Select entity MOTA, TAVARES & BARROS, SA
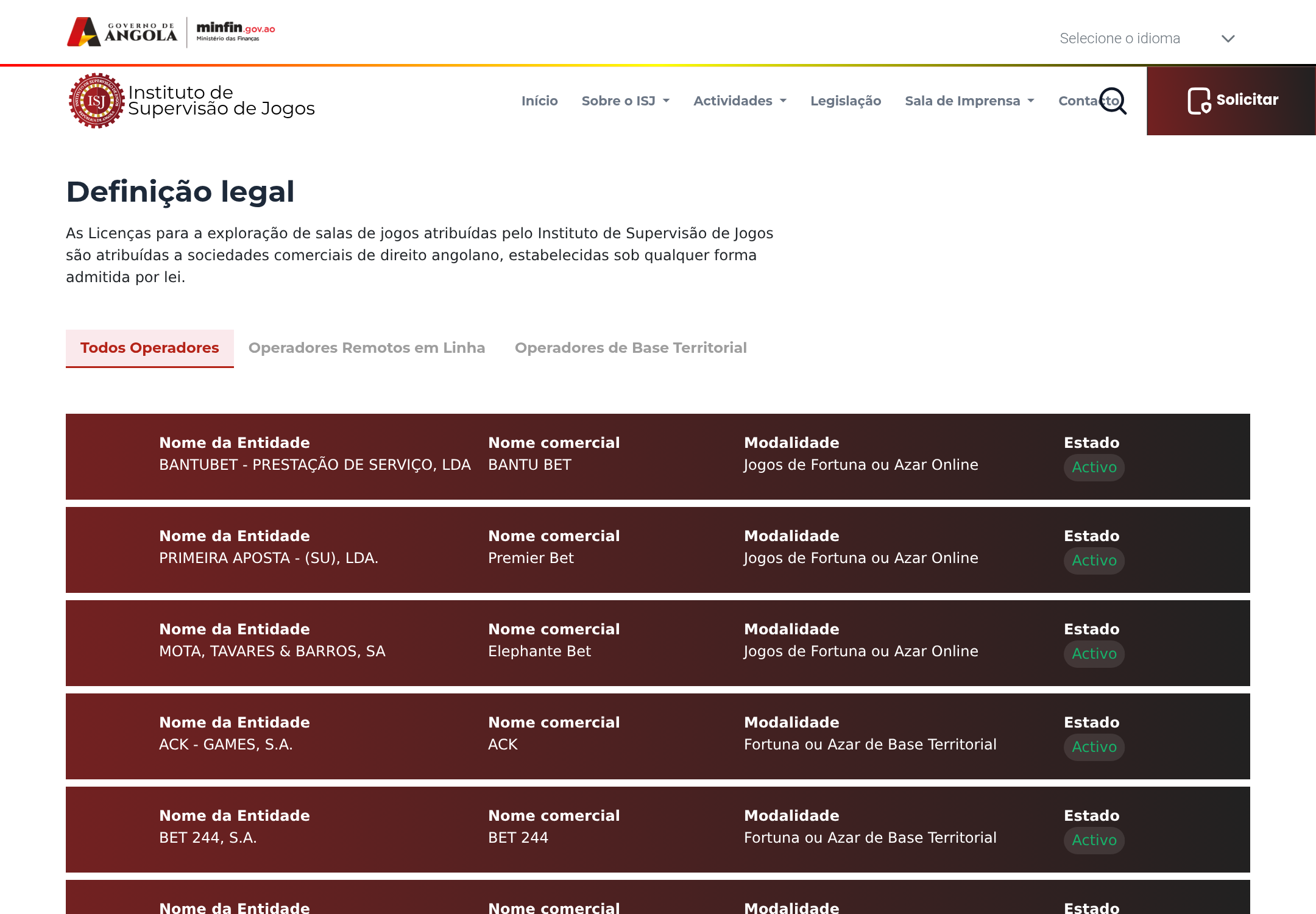The width and height of the screenshot is (1316, 914). click(x=272, y=651)
